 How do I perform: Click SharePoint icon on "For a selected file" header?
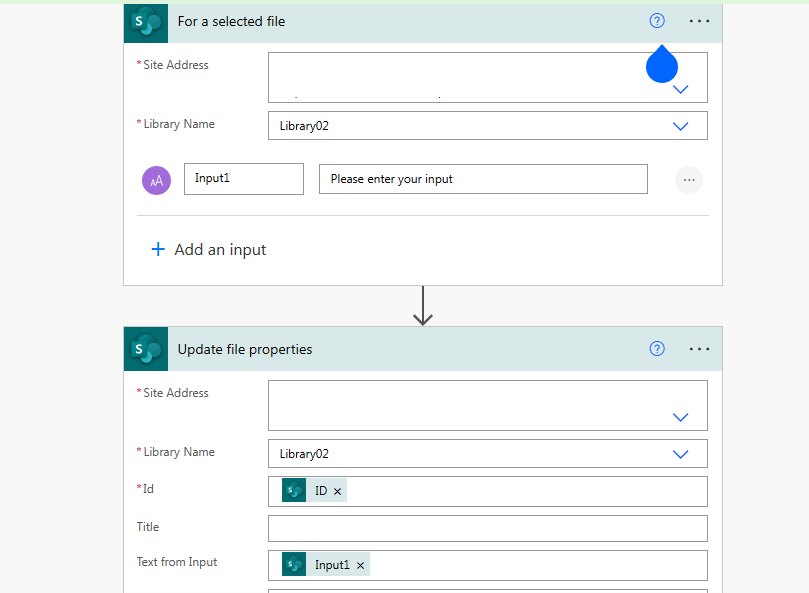point(146,23)
